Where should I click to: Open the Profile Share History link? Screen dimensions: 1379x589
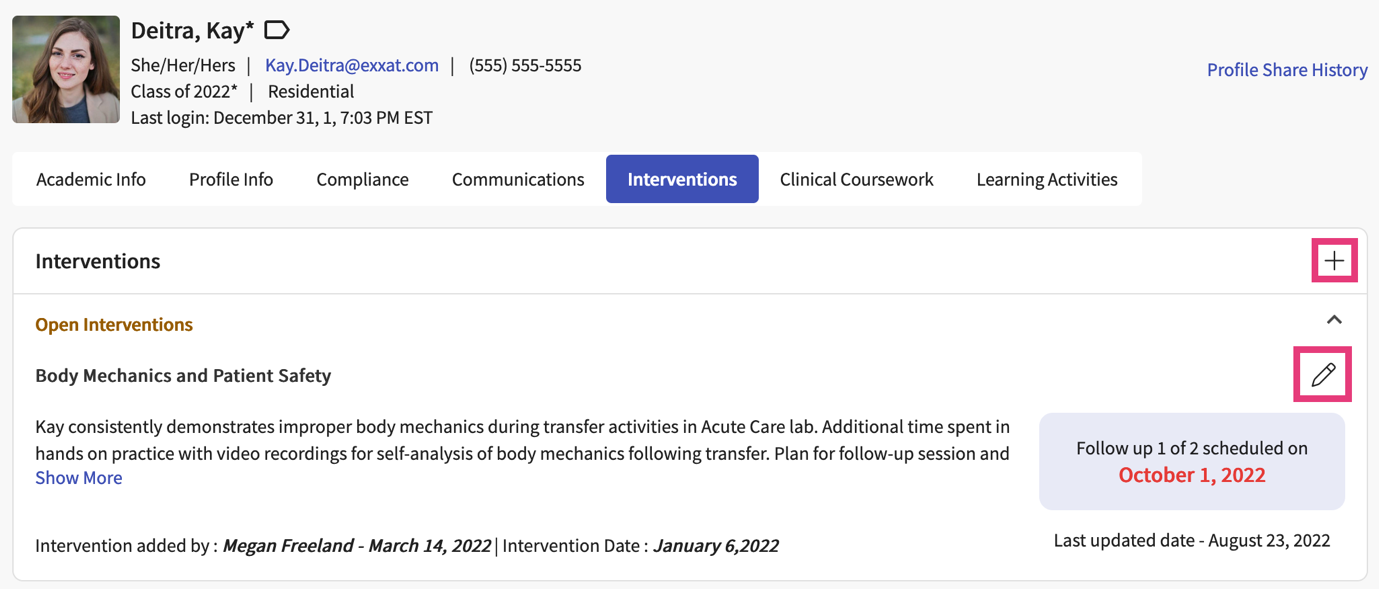[1287, 70]
